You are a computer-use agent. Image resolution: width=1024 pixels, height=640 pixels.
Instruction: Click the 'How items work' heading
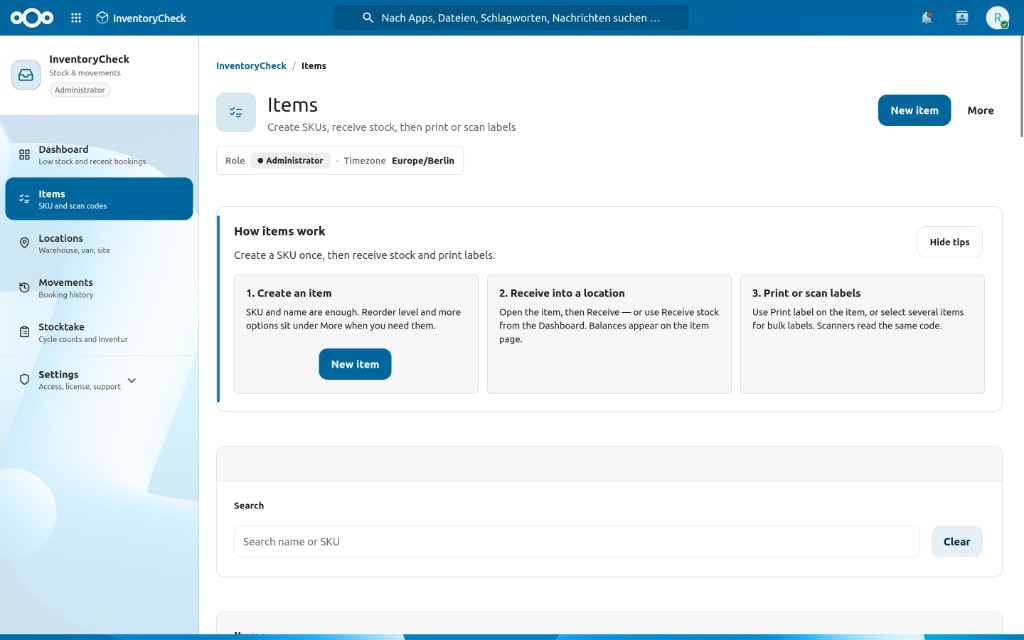(280, 231)
